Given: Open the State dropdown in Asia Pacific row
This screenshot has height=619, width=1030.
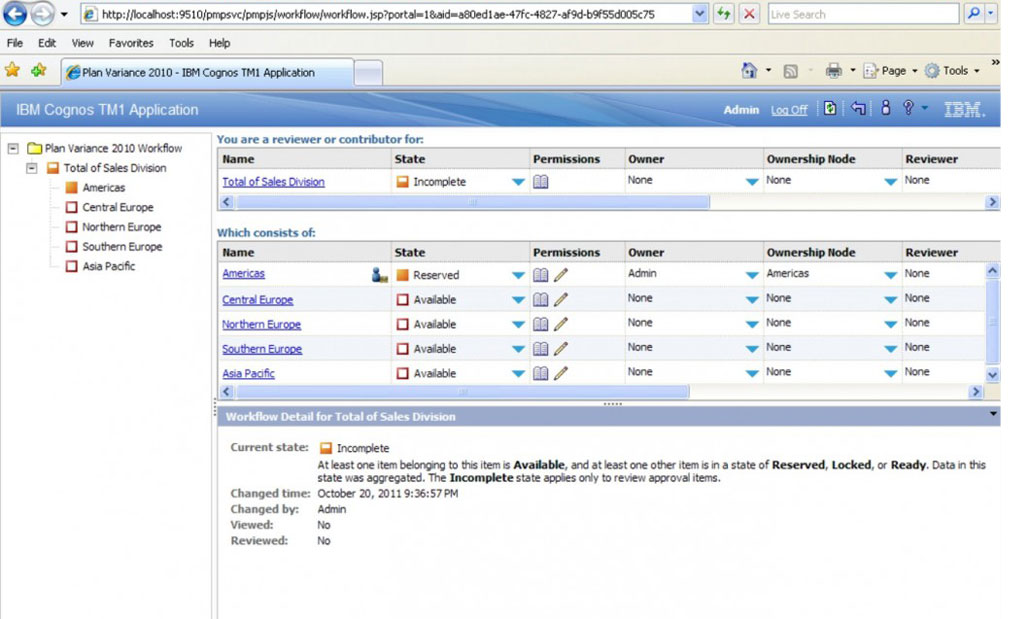Looking at the screenshot, I should (518, 373).
